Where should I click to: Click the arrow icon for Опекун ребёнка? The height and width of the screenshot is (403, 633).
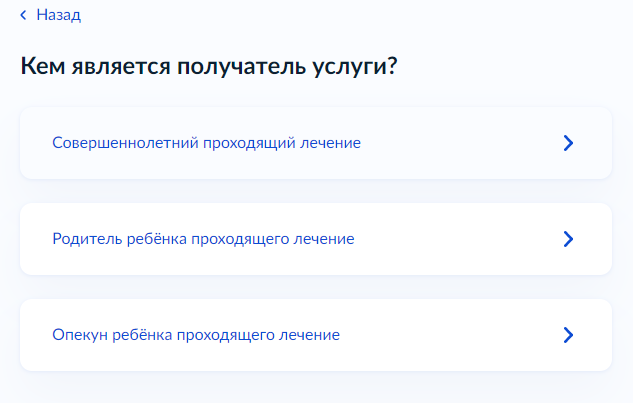[x=568, y=335]
